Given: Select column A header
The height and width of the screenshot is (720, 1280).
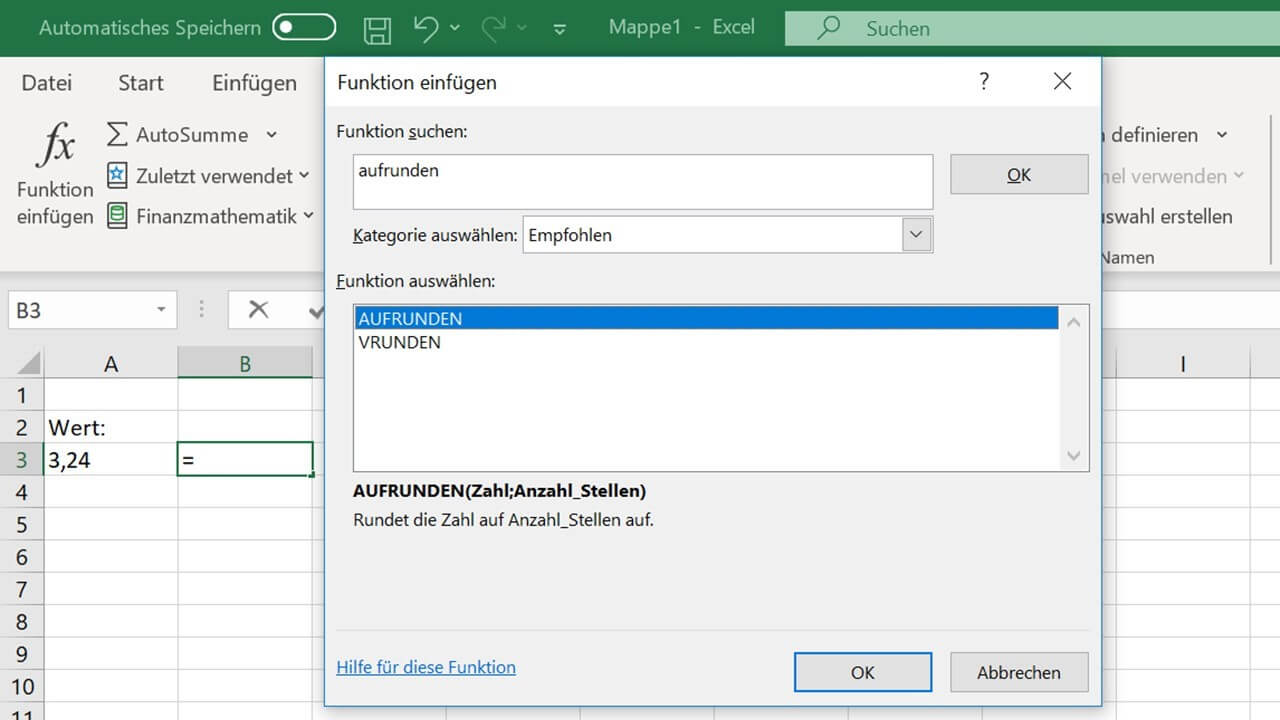Looking at the screenshot, I should click(x=111, y=364).
